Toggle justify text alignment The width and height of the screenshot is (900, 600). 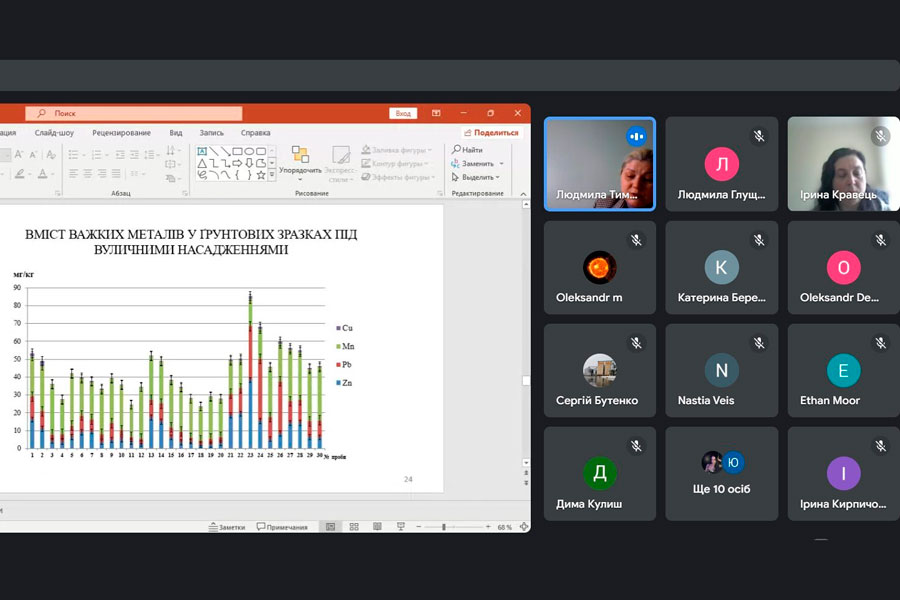click(x=116, y=173)
